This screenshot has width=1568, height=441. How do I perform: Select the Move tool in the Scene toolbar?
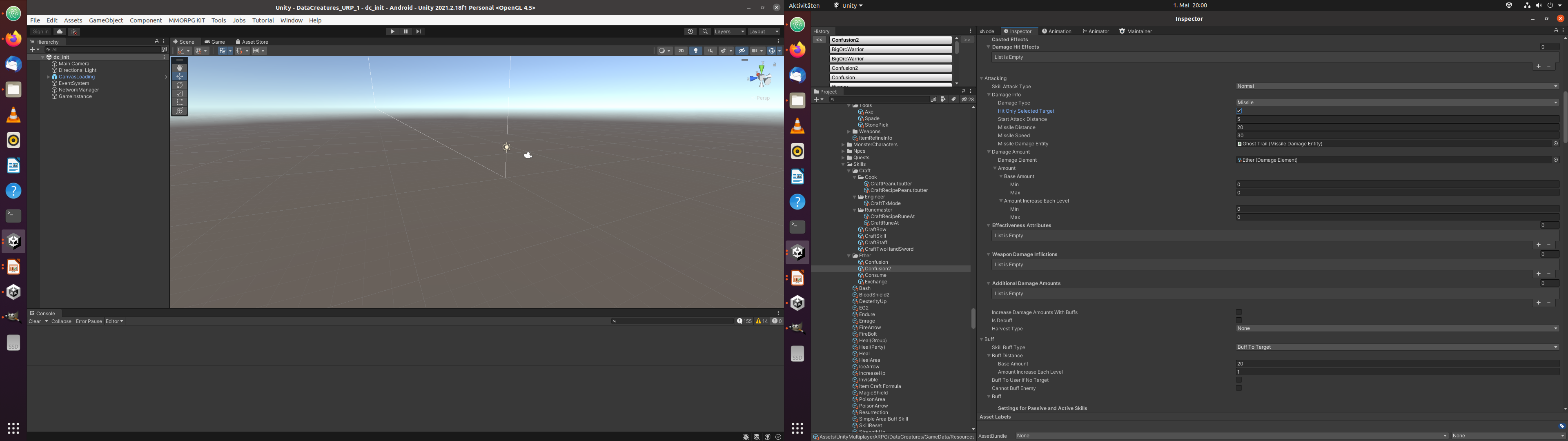point(179,76)
